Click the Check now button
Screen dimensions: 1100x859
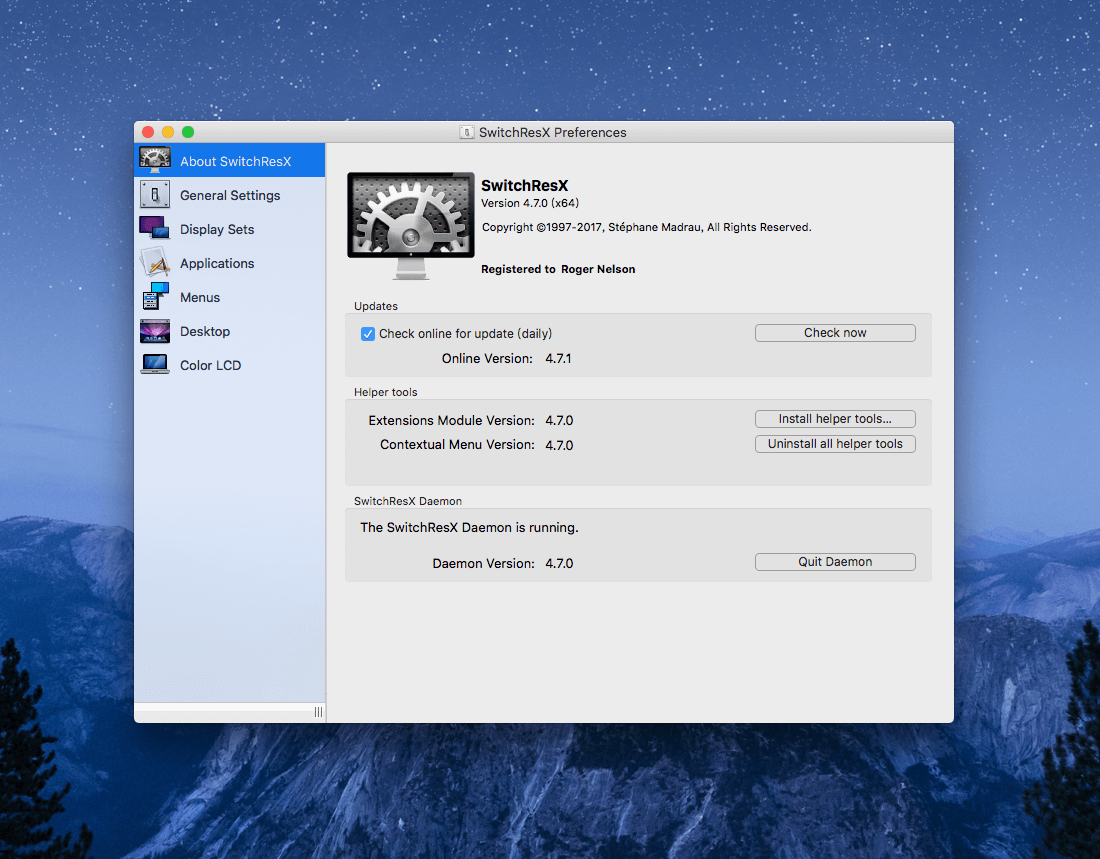tap(835, 333)
